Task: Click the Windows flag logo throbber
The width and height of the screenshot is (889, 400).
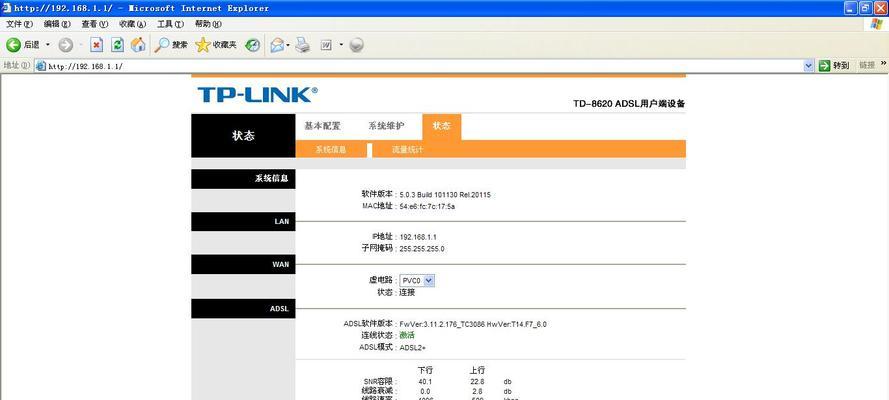Action: [877, 24]
